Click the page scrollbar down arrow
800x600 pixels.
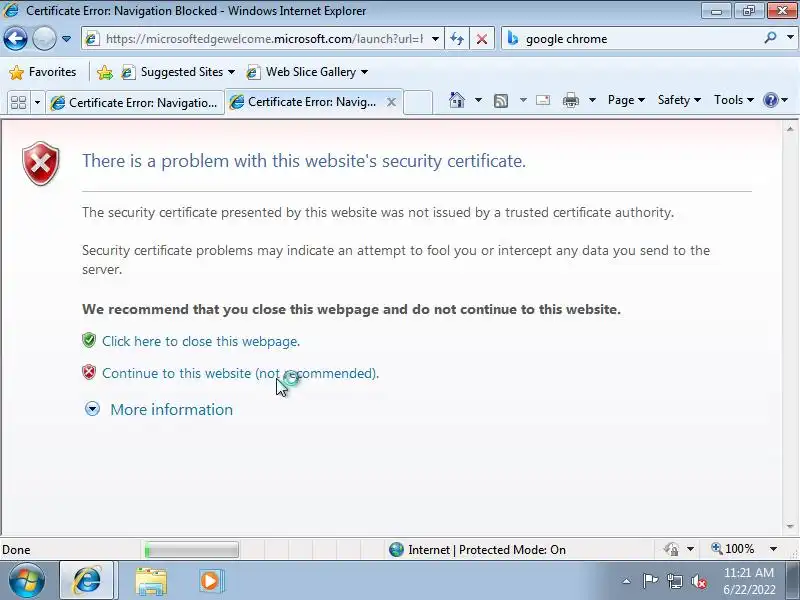(x=790, y=527)
